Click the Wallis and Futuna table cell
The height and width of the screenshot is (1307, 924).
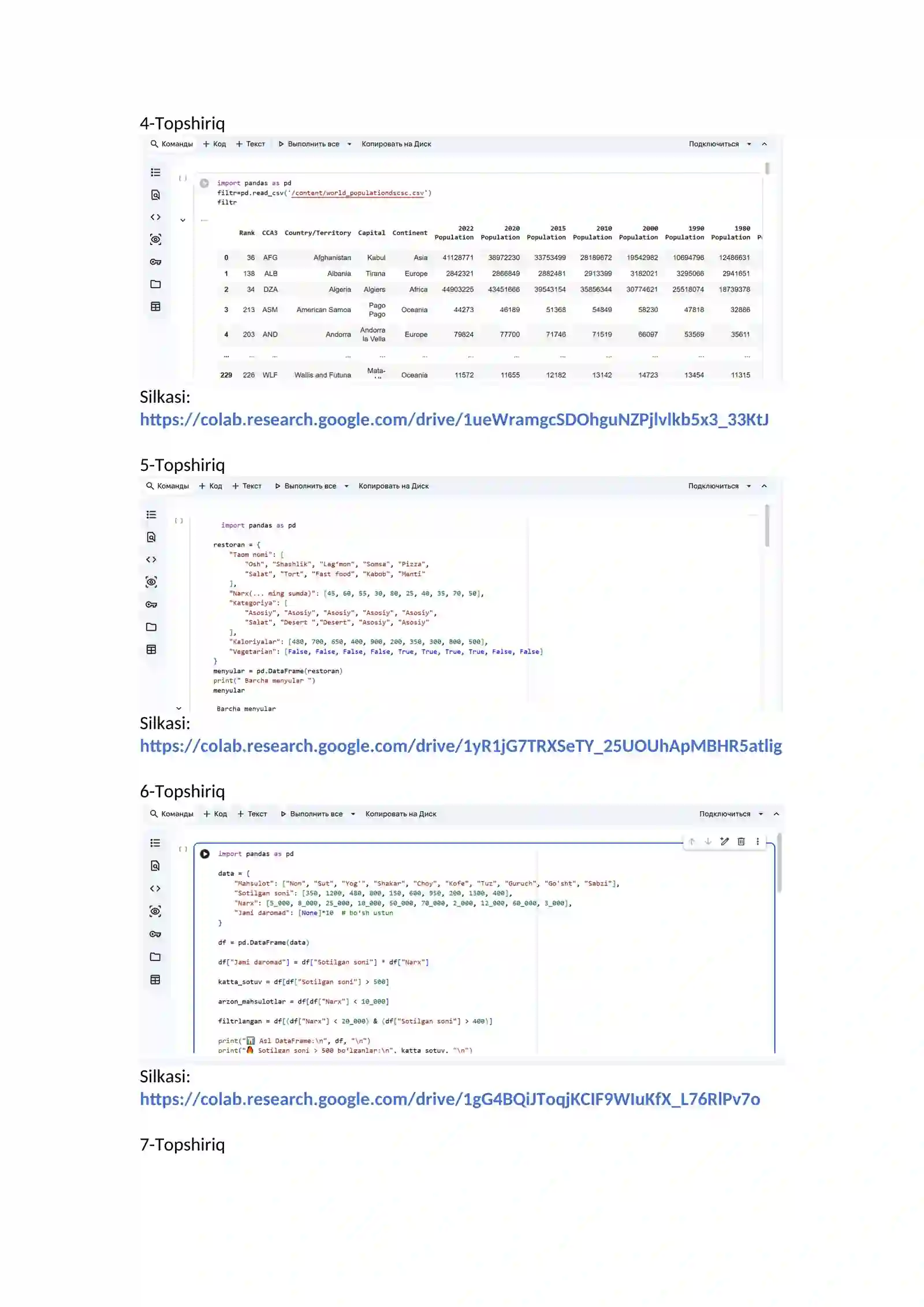click(x=323, y=376)
